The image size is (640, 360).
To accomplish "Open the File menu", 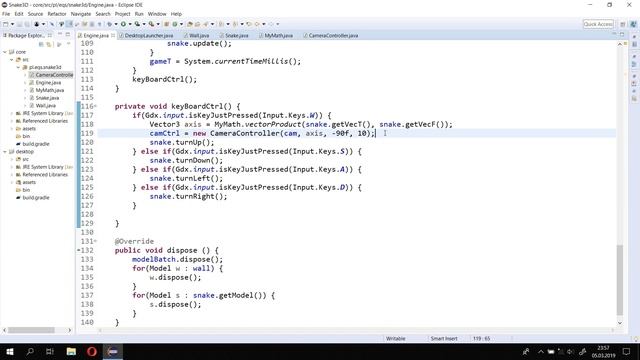I will coord(6,14).
